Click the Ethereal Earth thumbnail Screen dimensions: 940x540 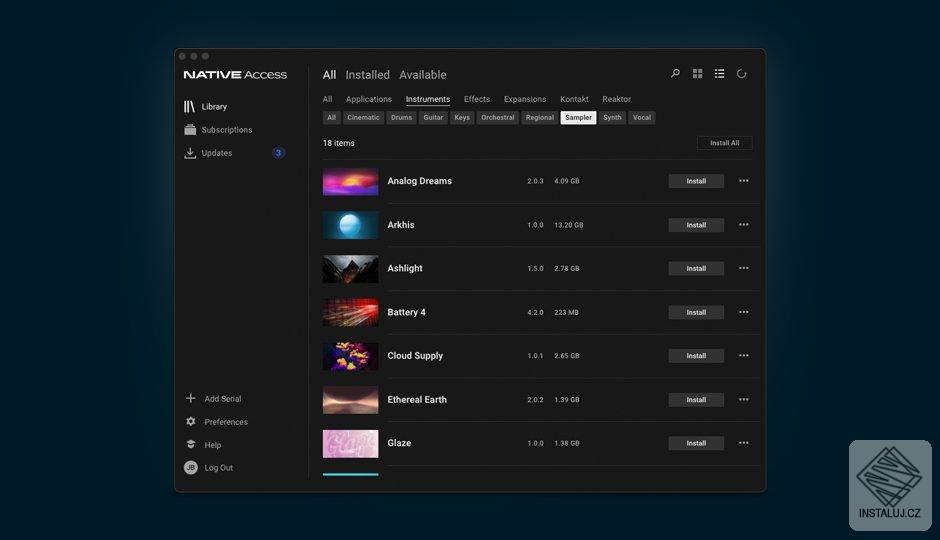click(351, 400)
